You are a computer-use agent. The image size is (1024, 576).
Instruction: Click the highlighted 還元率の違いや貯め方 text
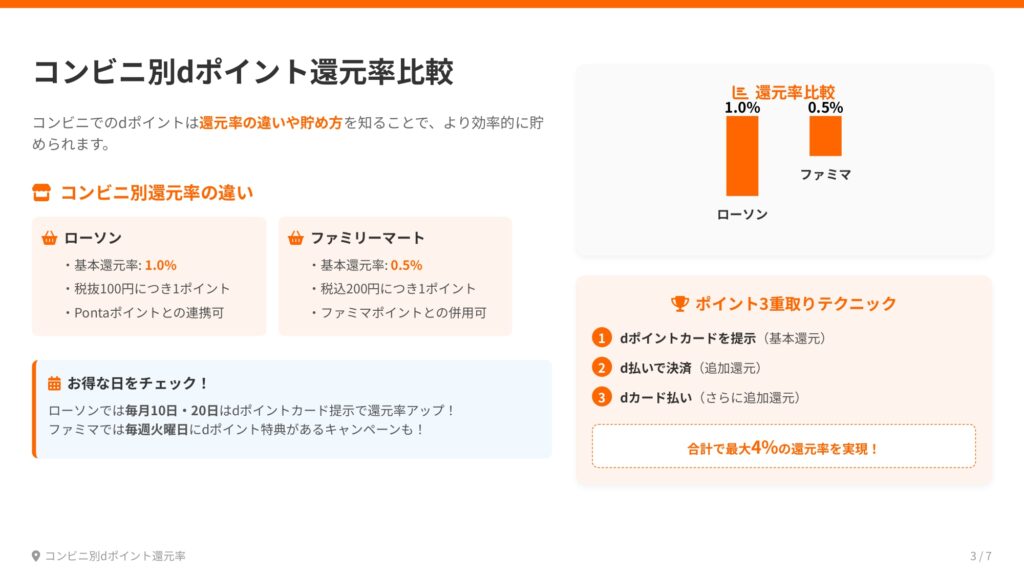pos(270,122)
